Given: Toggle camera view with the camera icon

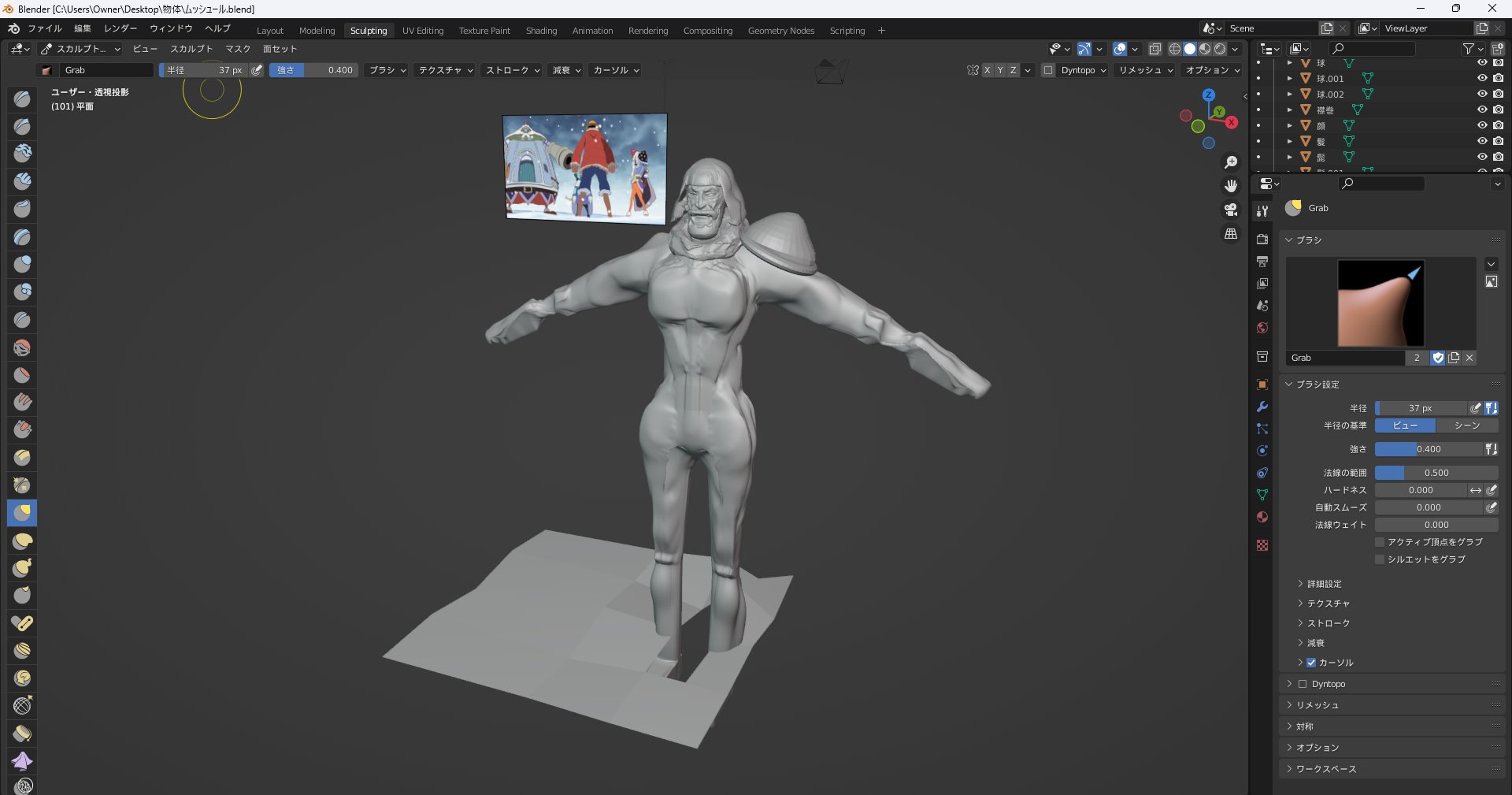Looking at the screenshot, I should [1231, 210].
